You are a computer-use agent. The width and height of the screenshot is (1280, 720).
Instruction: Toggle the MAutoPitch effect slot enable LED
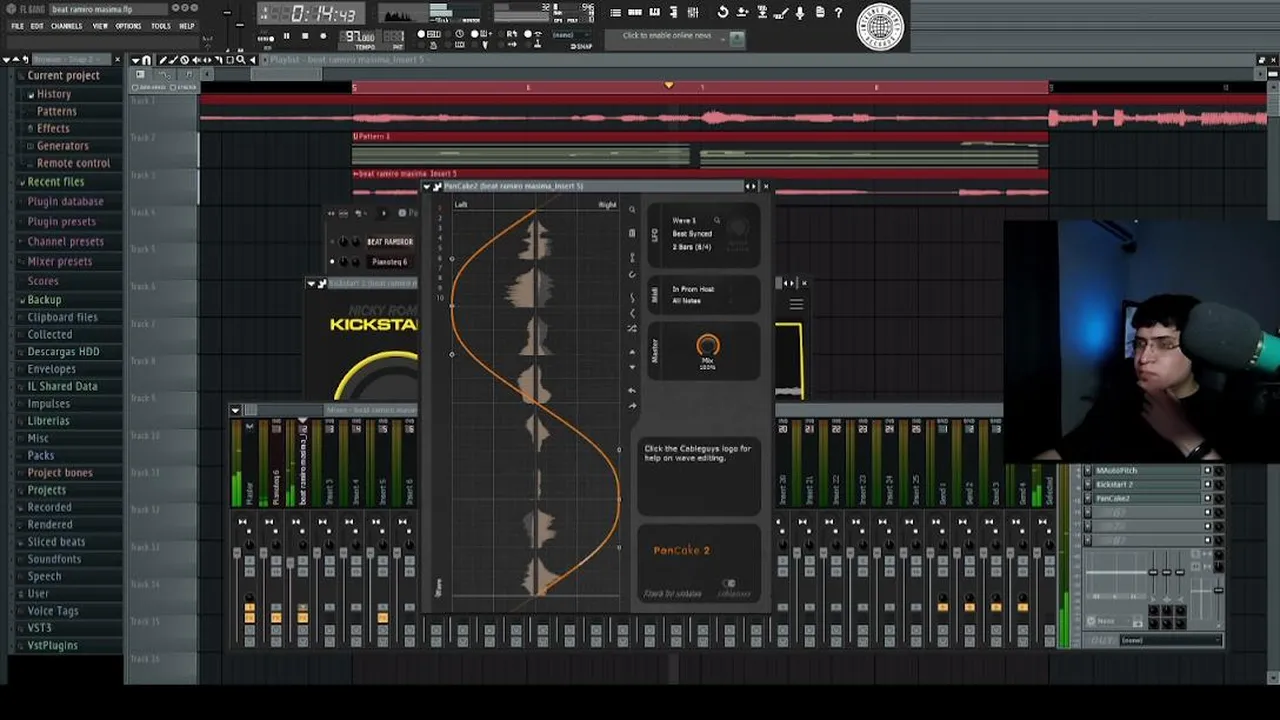coord(1207,470)
